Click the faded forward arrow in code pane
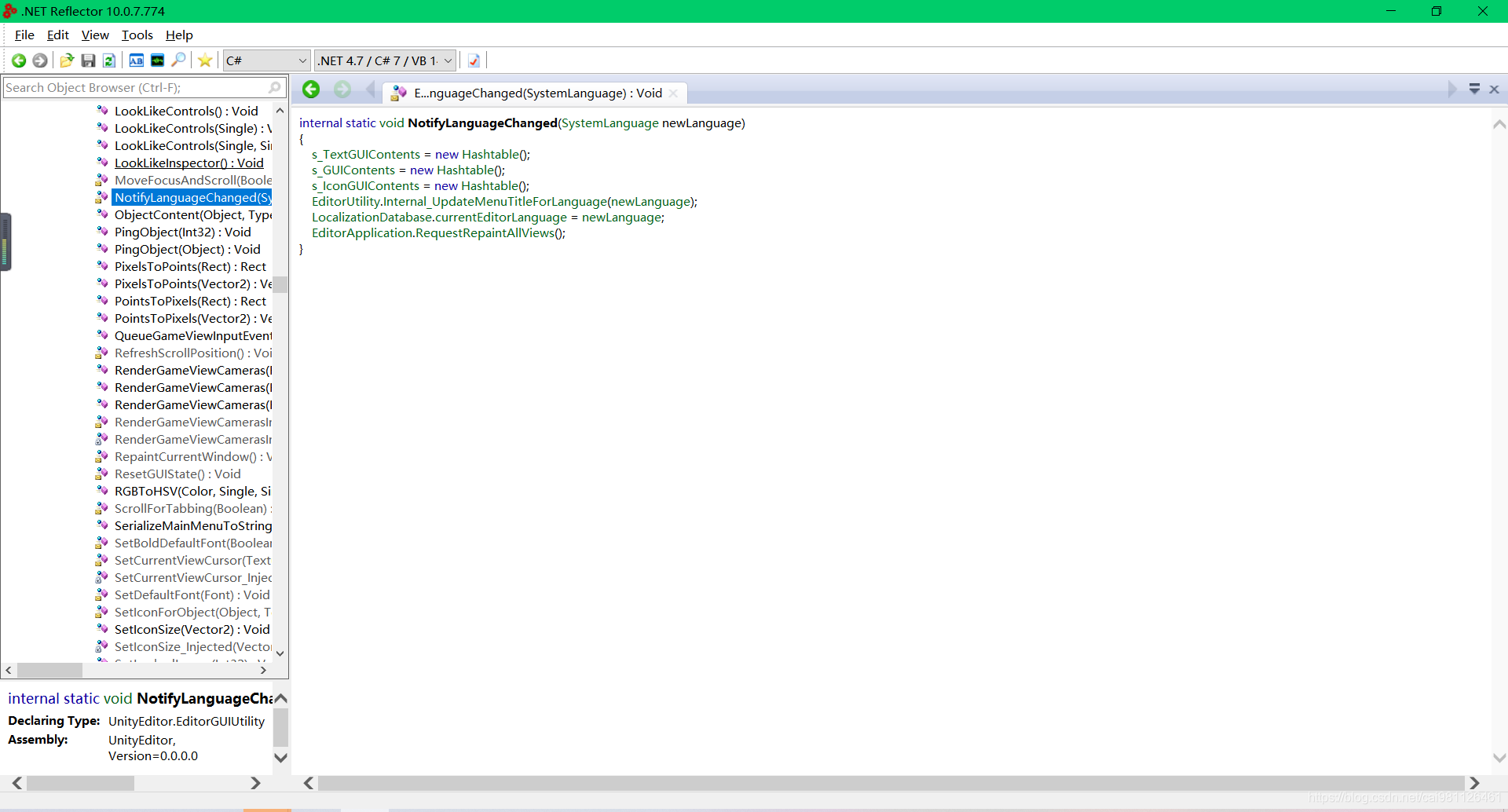Viewport: 1508px width, 812px height. 342,90
